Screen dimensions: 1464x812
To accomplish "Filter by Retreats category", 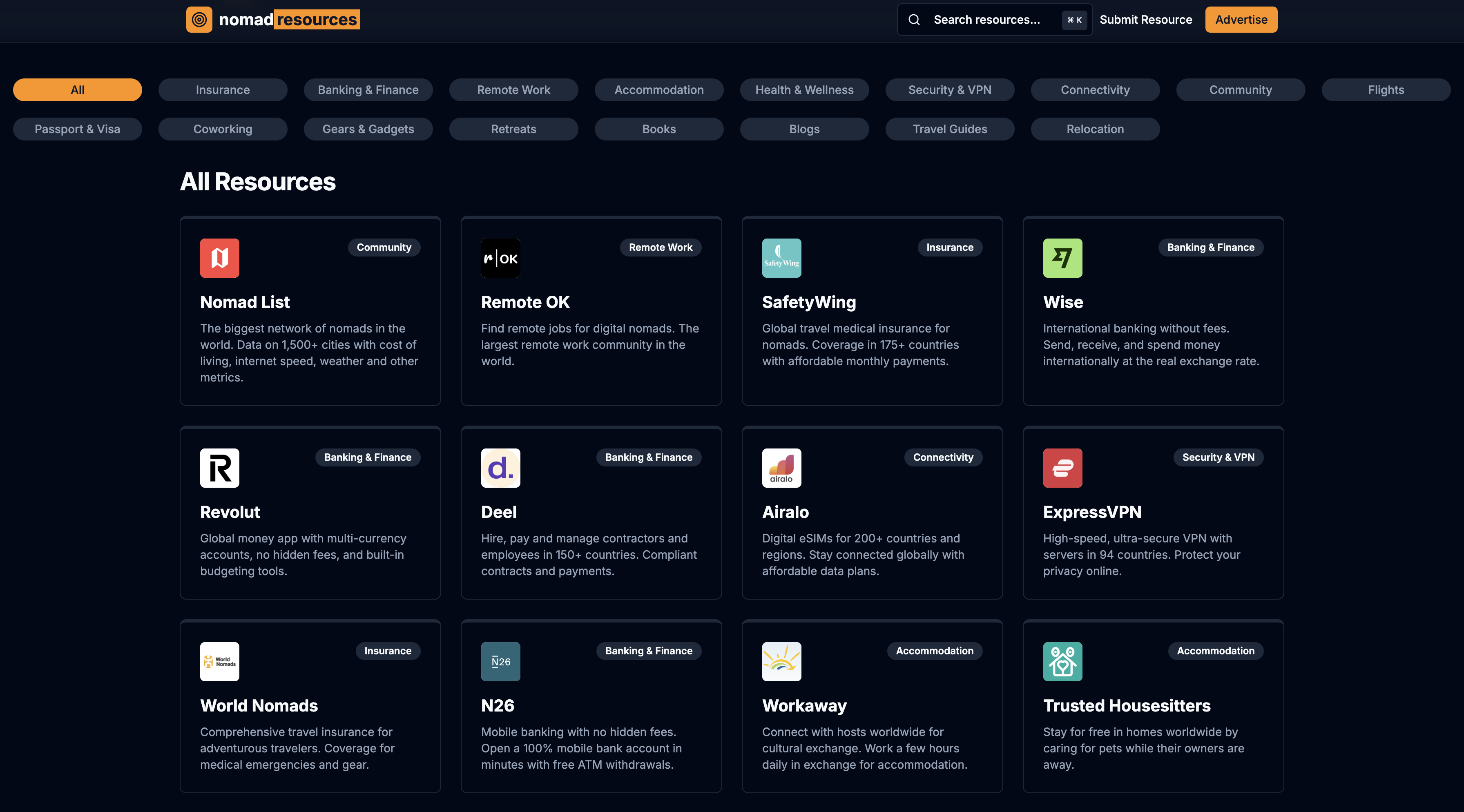I will (514, 129).
